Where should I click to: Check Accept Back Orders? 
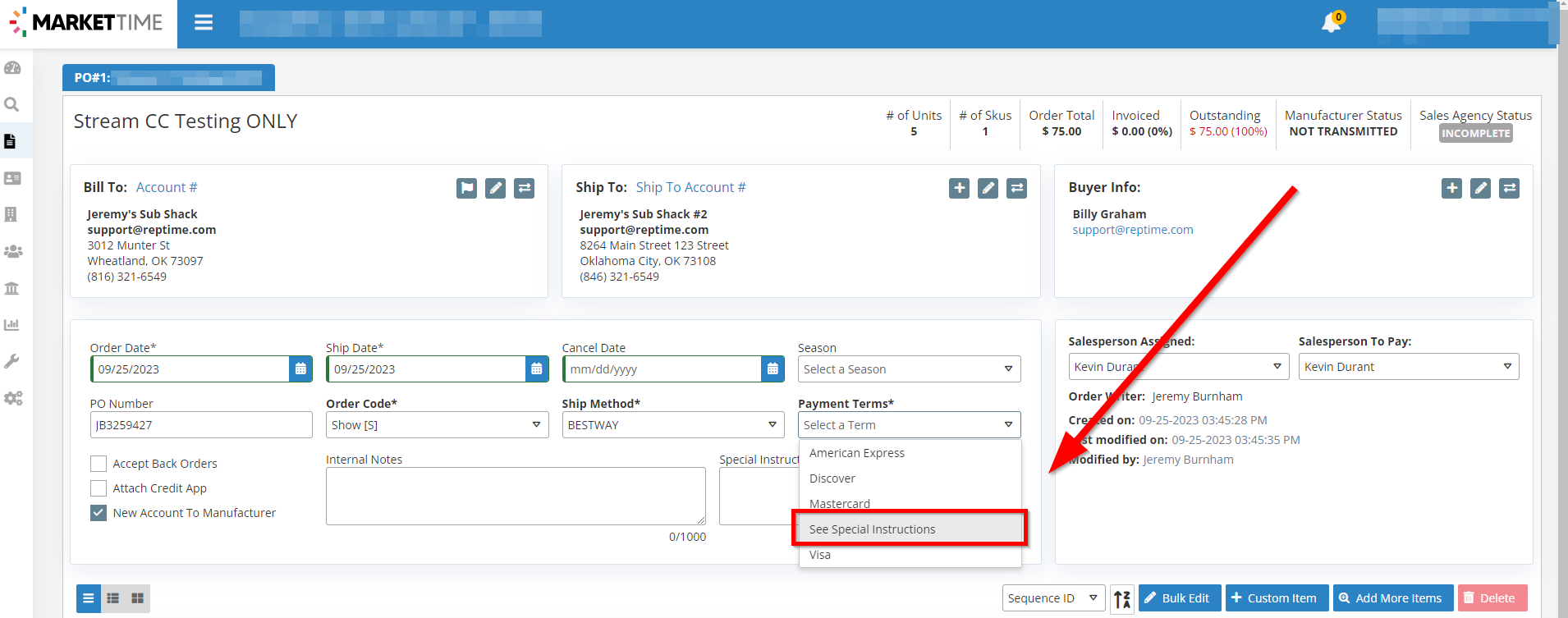[99, 464]
